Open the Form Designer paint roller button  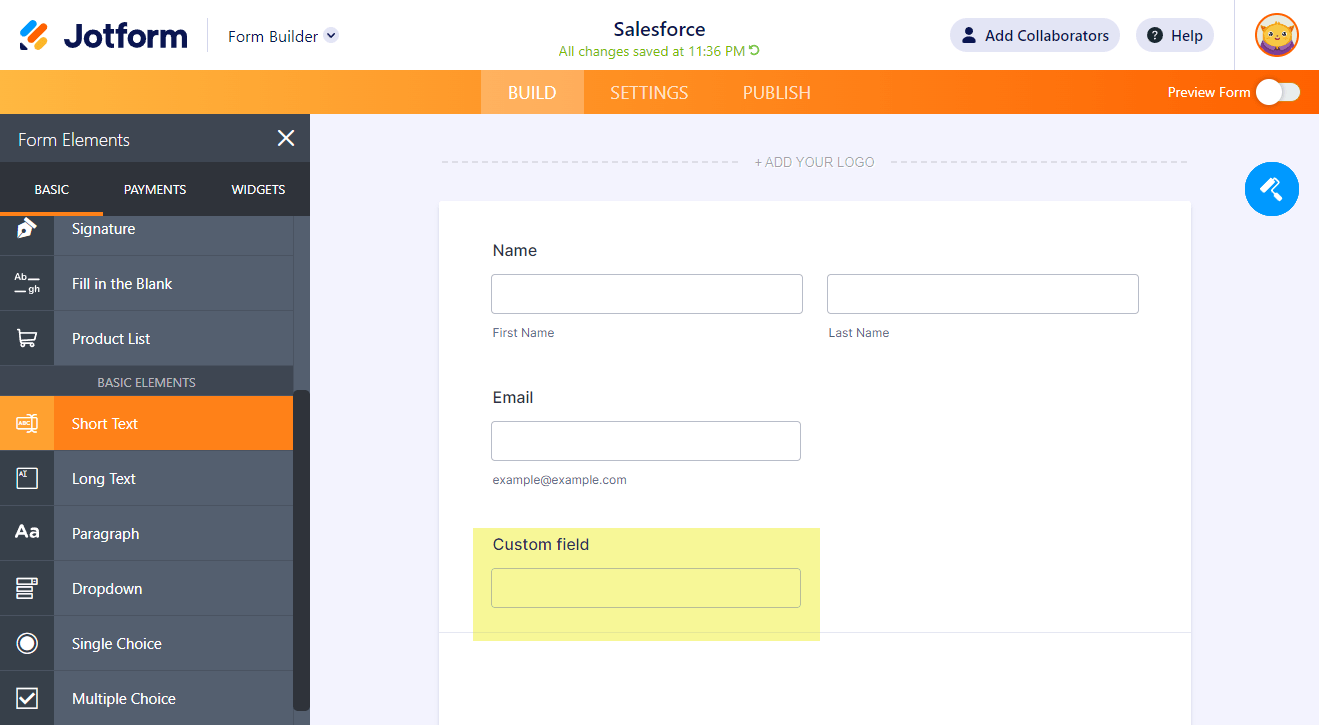click(1272, 188)
